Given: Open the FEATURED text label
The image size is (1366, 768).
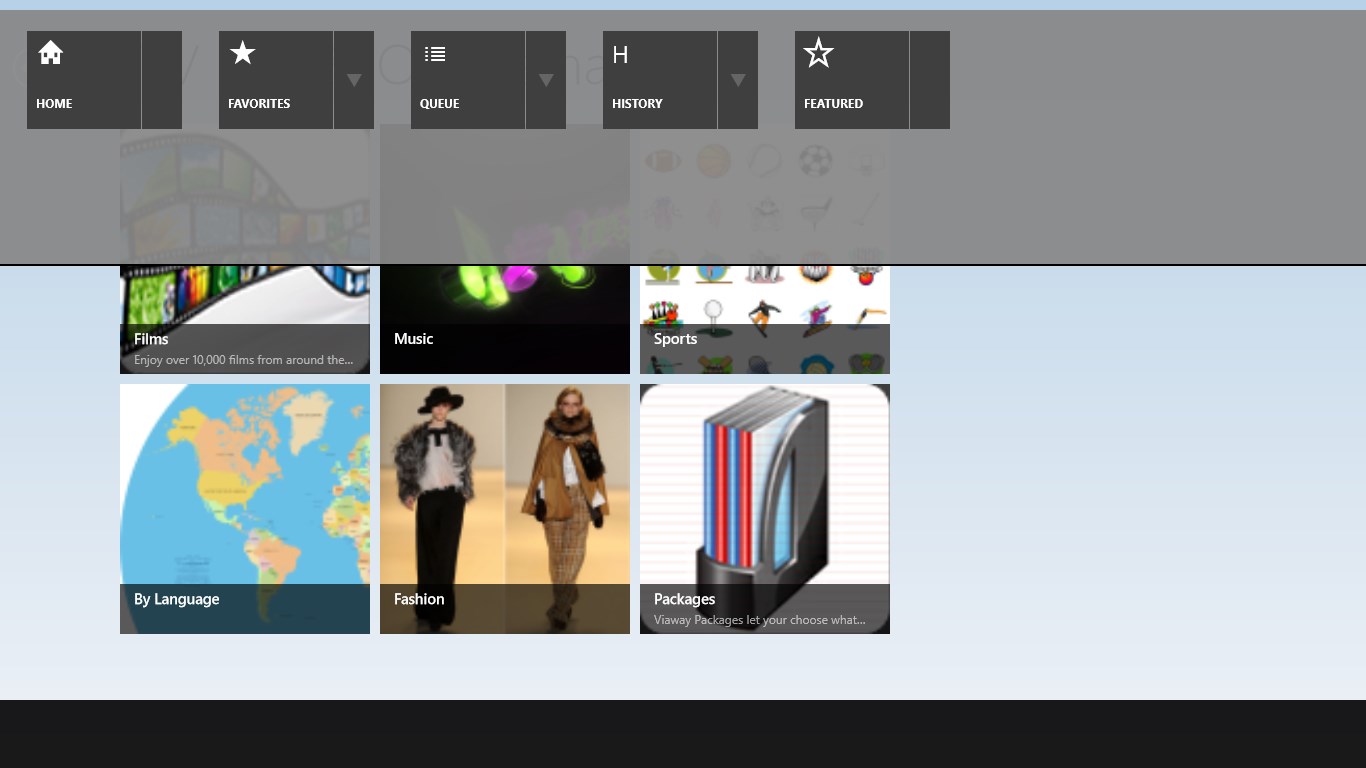Looking at the screenshot, I should (833, 103).
